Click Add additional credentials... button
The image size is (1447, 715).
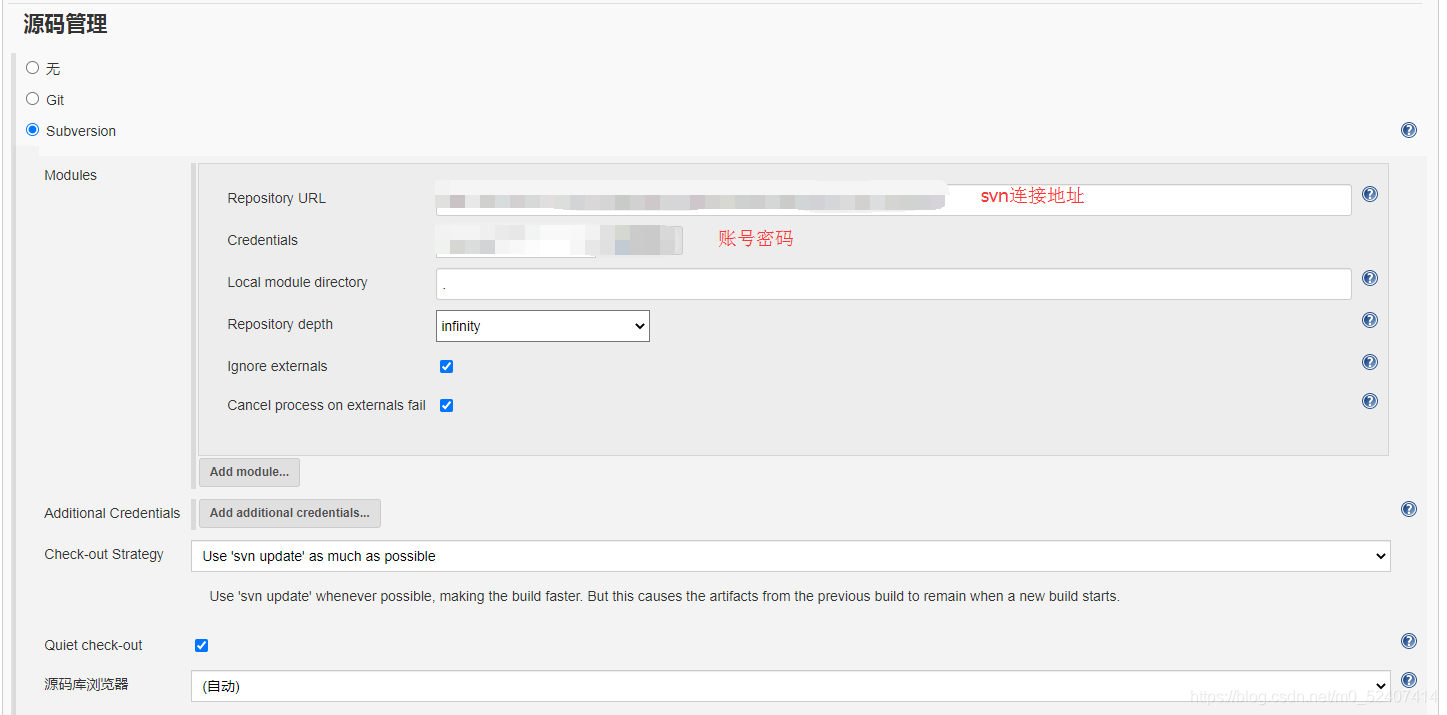tap(290, 513)
